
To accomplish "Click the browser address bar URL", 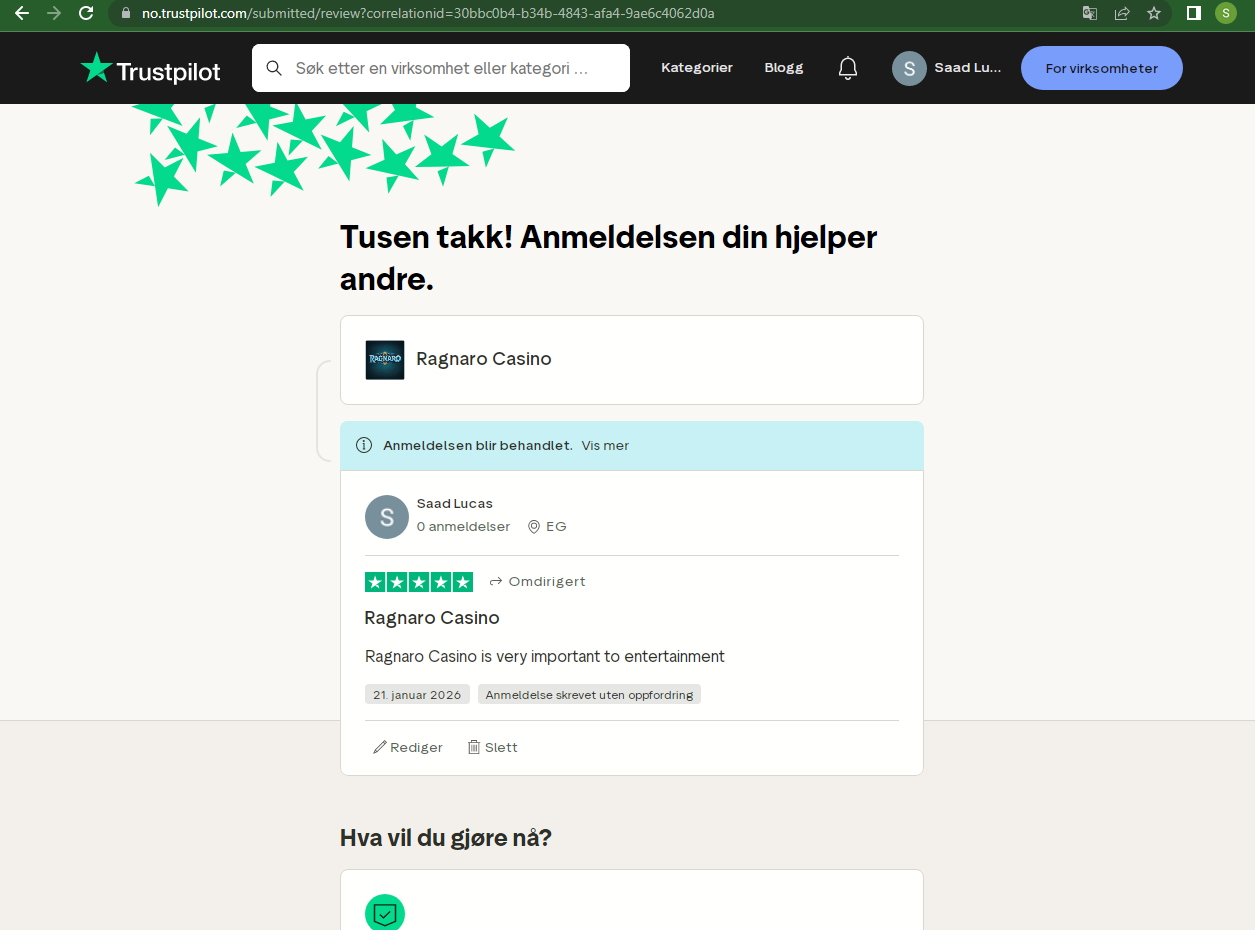I will coord(428,14).
